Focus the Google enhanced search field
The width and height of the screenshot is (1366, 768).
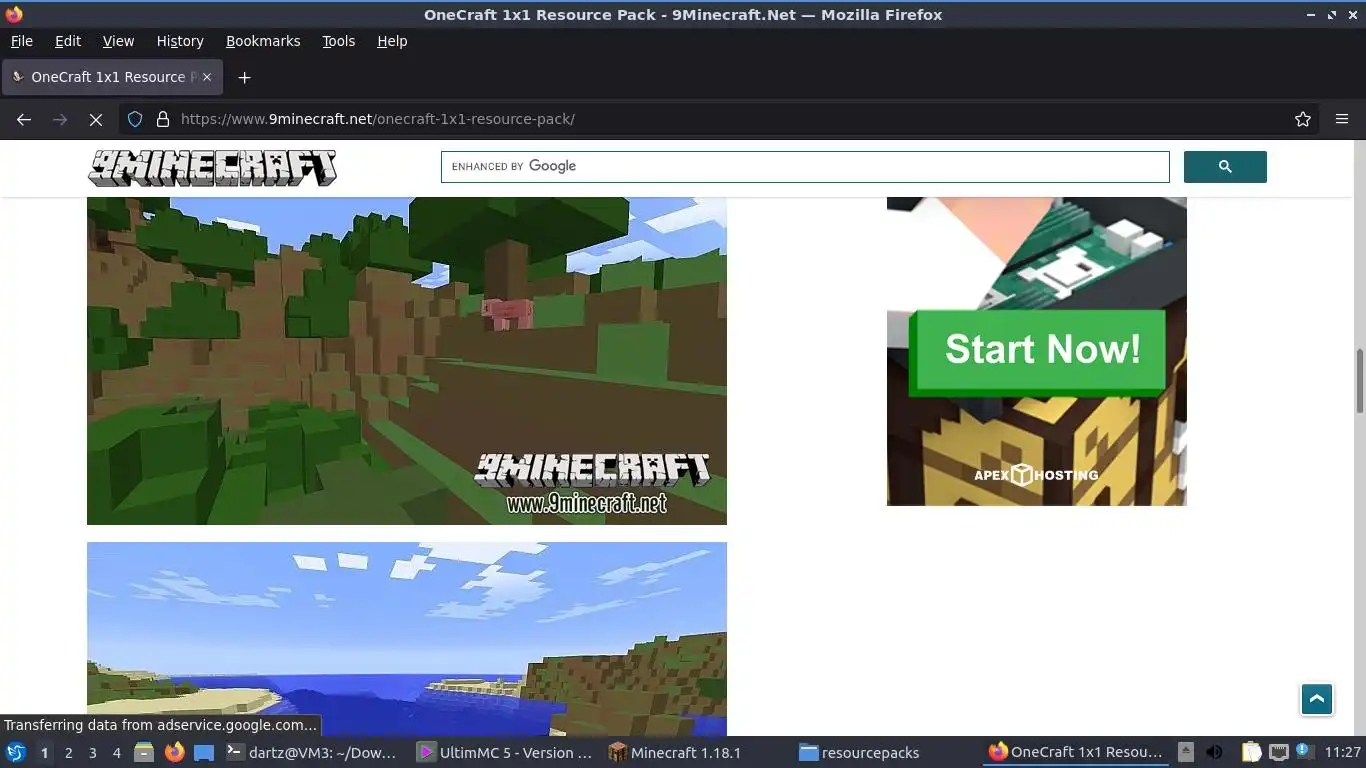(x=805, y=167)
